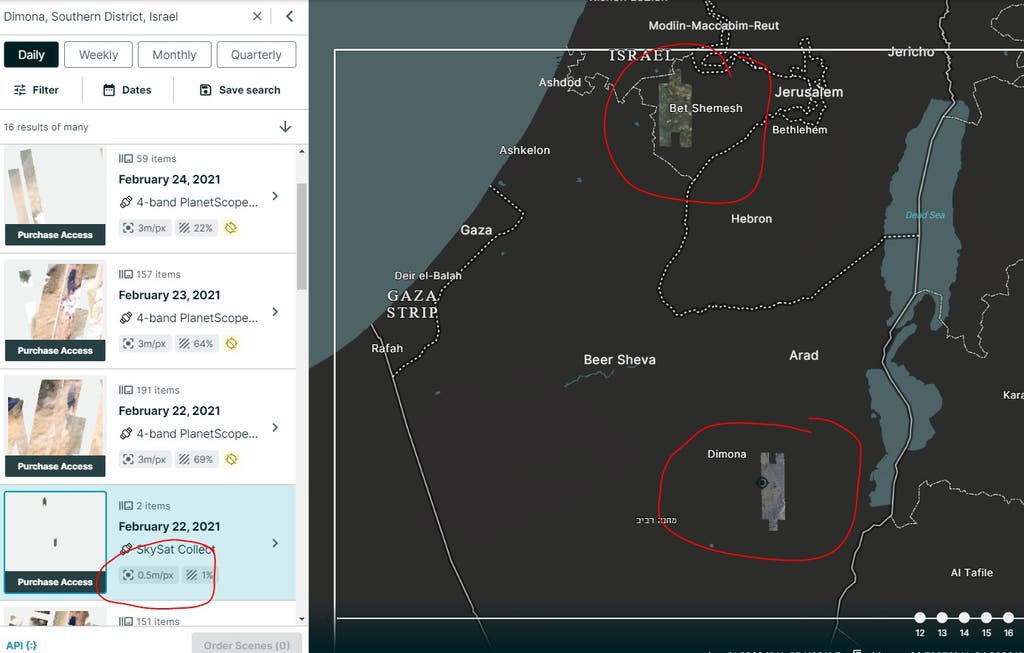This screenshot has width=1024, height=653.
Task: Click the satellite imagery footprint near Bet Shemesh
Action: tap(675, 108)
